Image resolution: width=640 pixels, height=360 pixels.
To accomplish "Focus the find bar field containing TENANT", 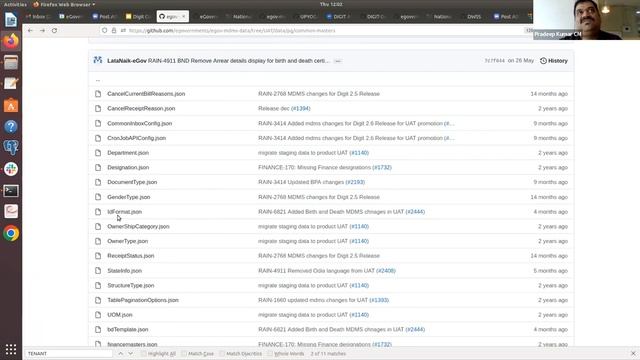I will pyautogui.click(x=69, y=353).
